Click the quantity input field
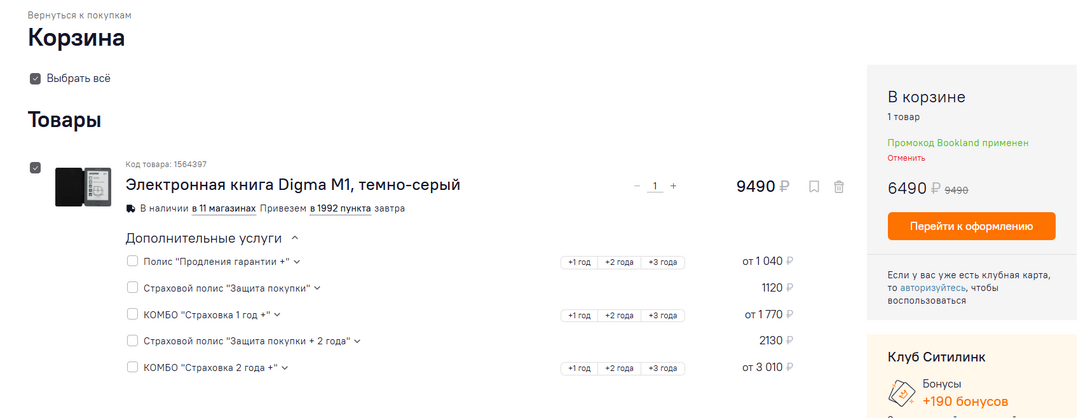The height and width of the screenshot is (418, 1090). (x=655, y=186)
